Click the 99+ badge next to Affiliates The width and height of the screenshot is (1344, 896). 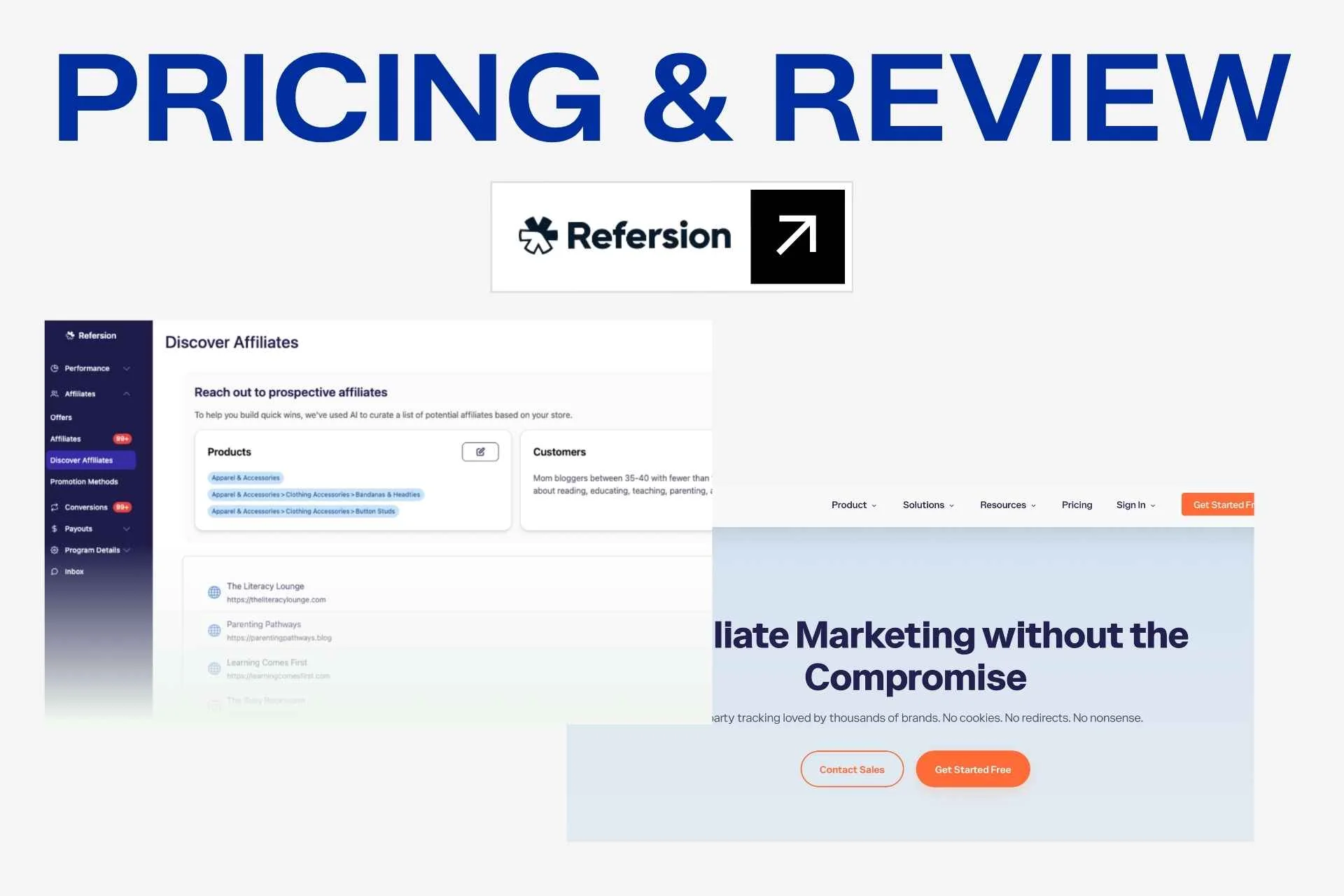tap(122, 439)
